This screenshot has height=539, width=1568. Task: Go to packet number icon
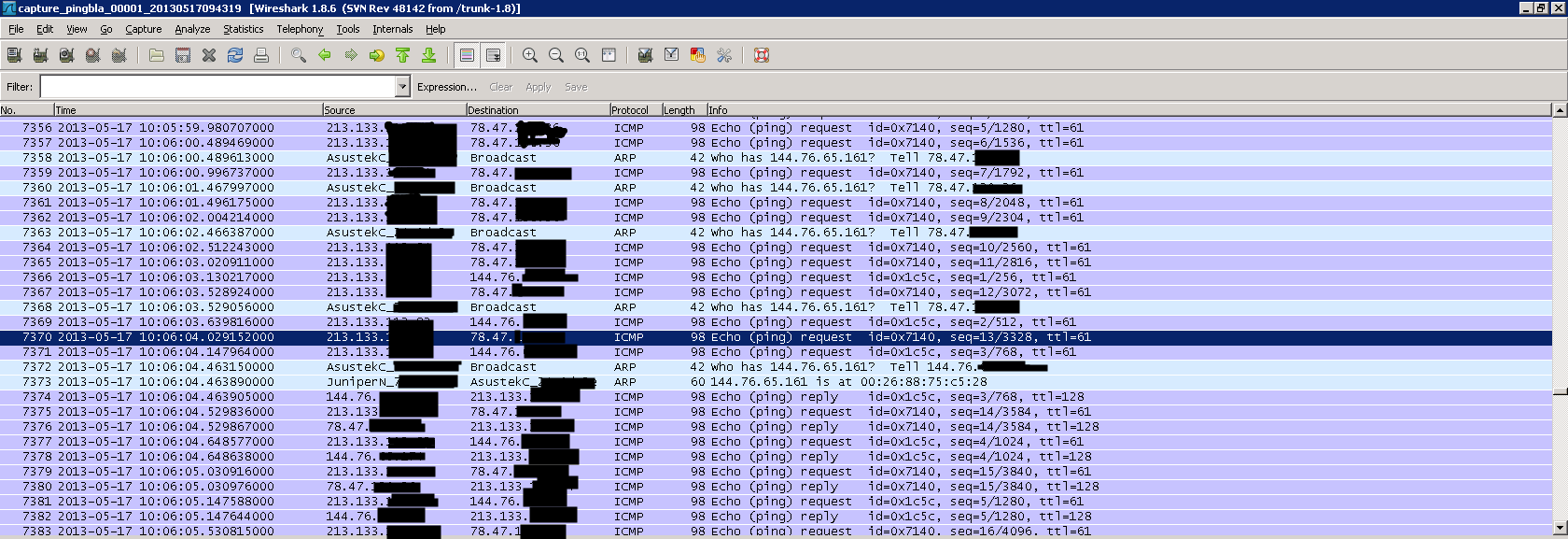377,56
